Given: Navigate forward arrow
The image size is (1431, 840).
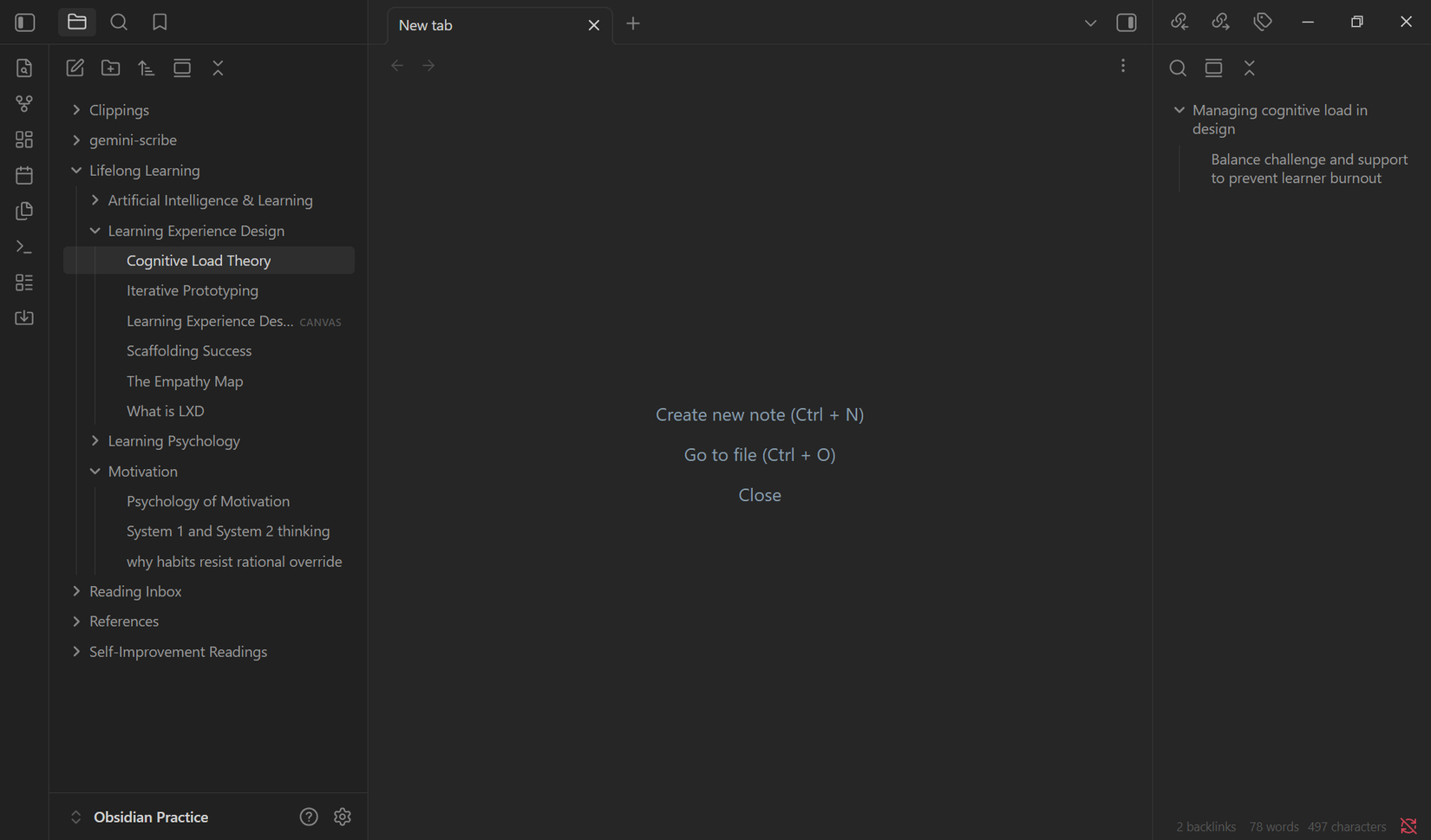Looking at the screenshot, I should click(x=428, y=65).
